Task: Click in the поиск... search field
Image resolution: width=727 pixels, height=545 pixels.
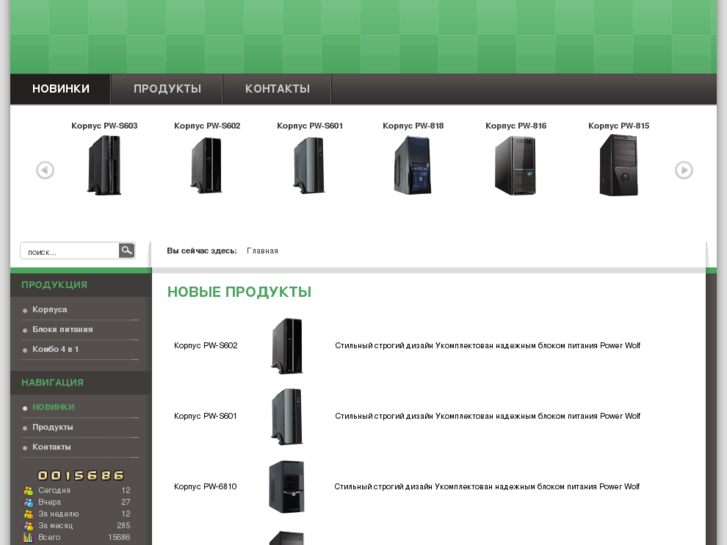Action: (x=70, y=251)
